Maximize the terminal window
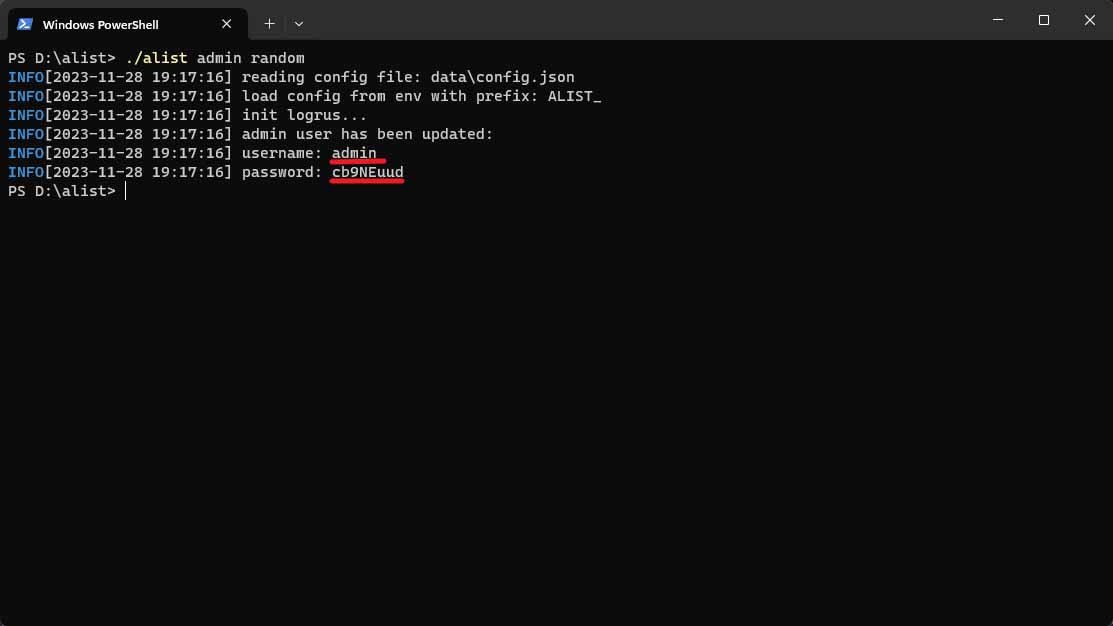The height and width of the screenshot is (626, 1113). pyautogui.click(x=1043, y=20)
